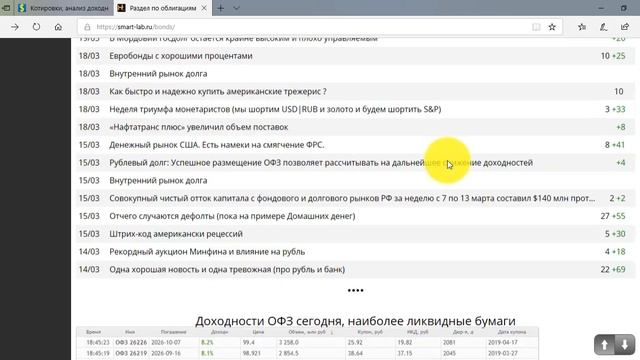This screenshot has height=360, width=640.
Task: Open Рекордный аукцион Минфина post
Action: [x=207, y=252]
